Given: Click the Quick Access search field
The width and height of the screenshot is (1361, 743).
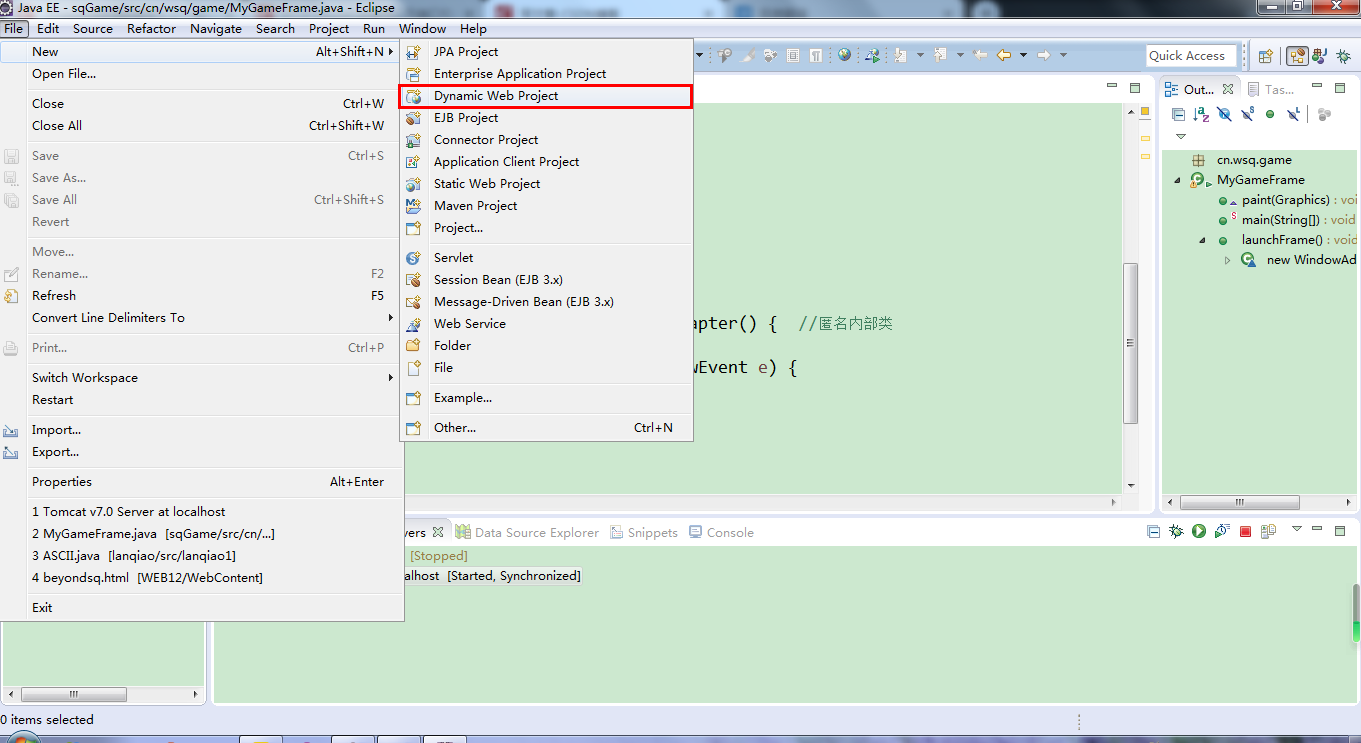Looking at the screenshot, I should (1191, 56).
